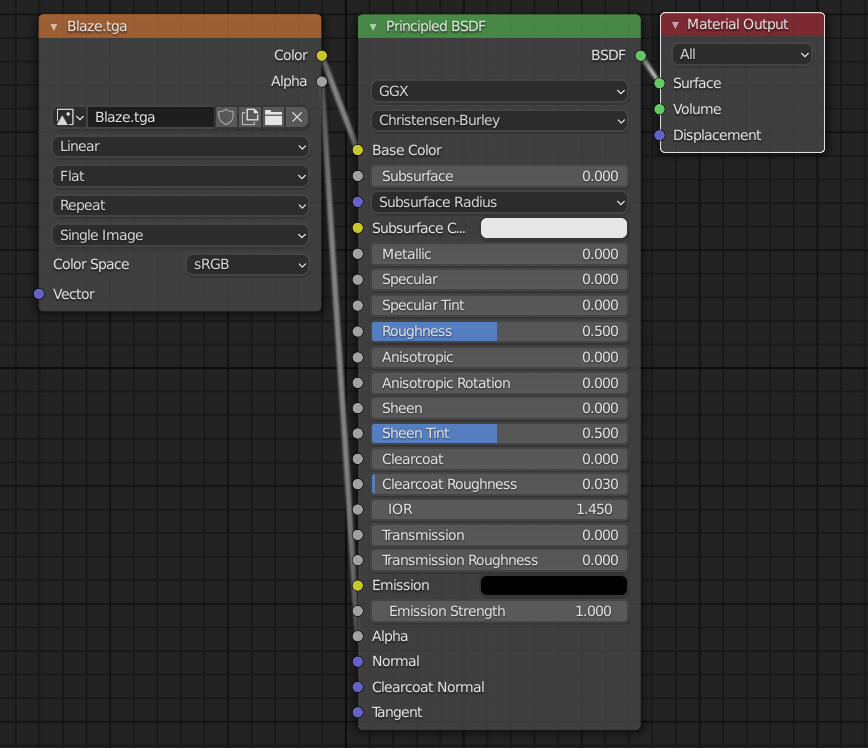Open the Flat projection dropdown
Viewport: 868px width, 748px height.
coord(181,177)
